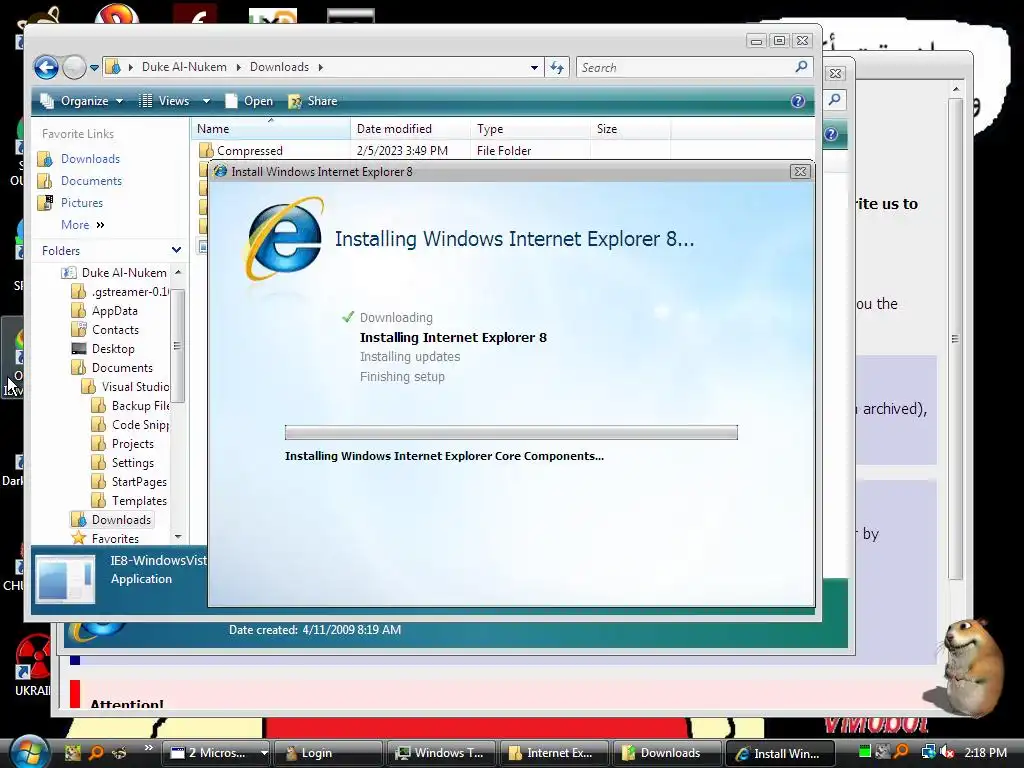Click the Views button
The width and height of the screenshot is (1024, 768).
[x=165, y=101]
